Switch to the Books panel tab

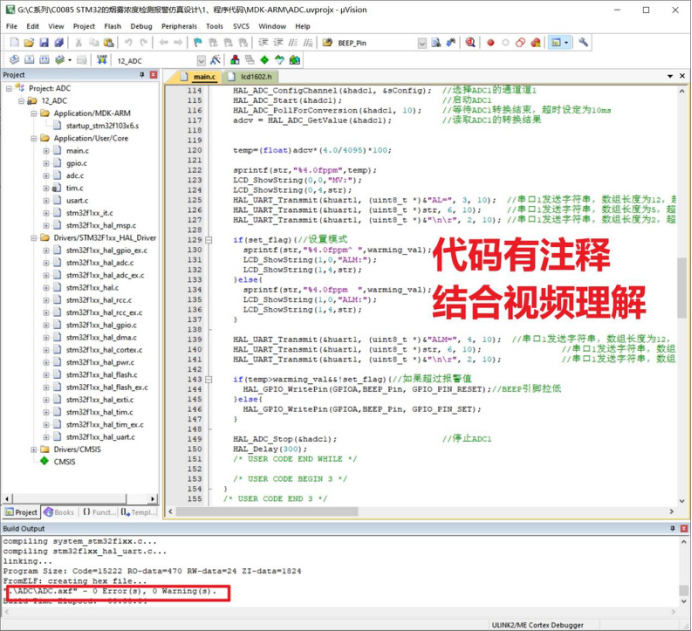(x=59, y=512)
